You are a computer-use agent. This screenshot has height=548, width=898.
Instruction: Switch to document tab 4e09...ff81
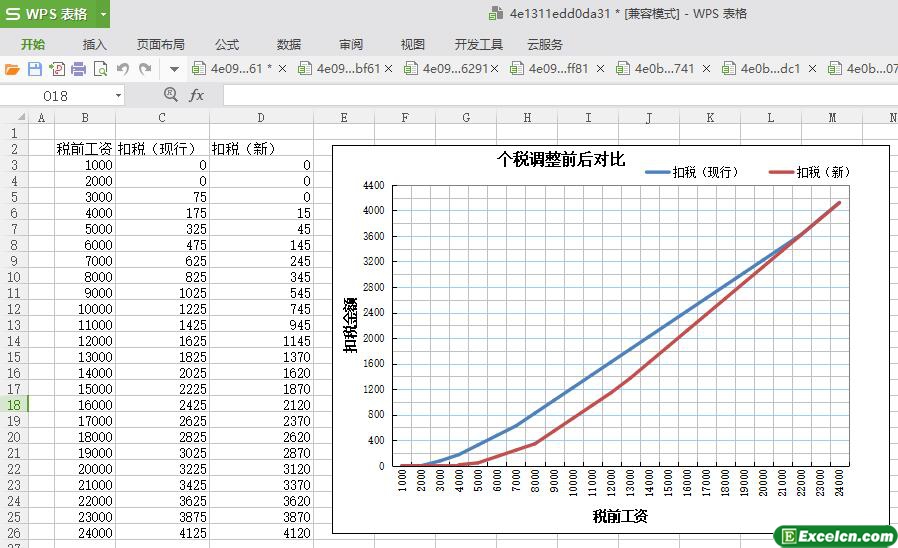(549, 69)
